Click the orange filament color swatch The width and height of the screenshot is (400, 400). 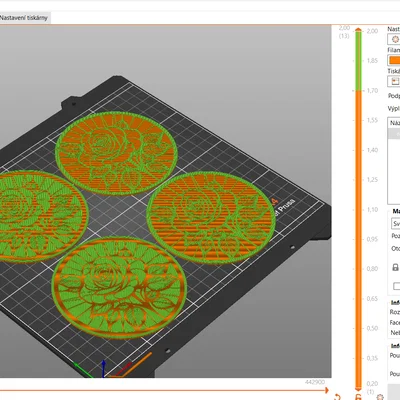point(395,60)
